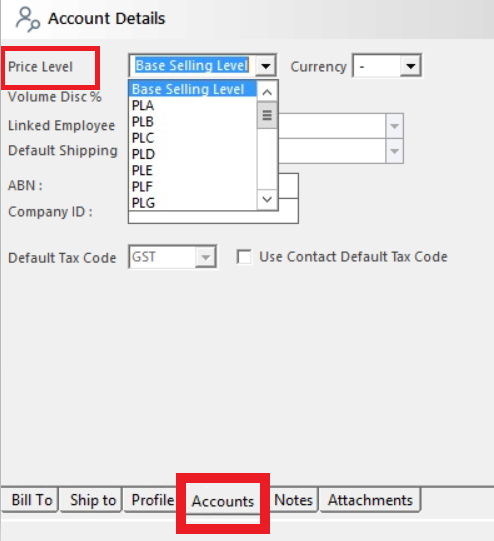
Task: Expand the Linked Employee dropdown arrow
Action: (x=394, y=126)
